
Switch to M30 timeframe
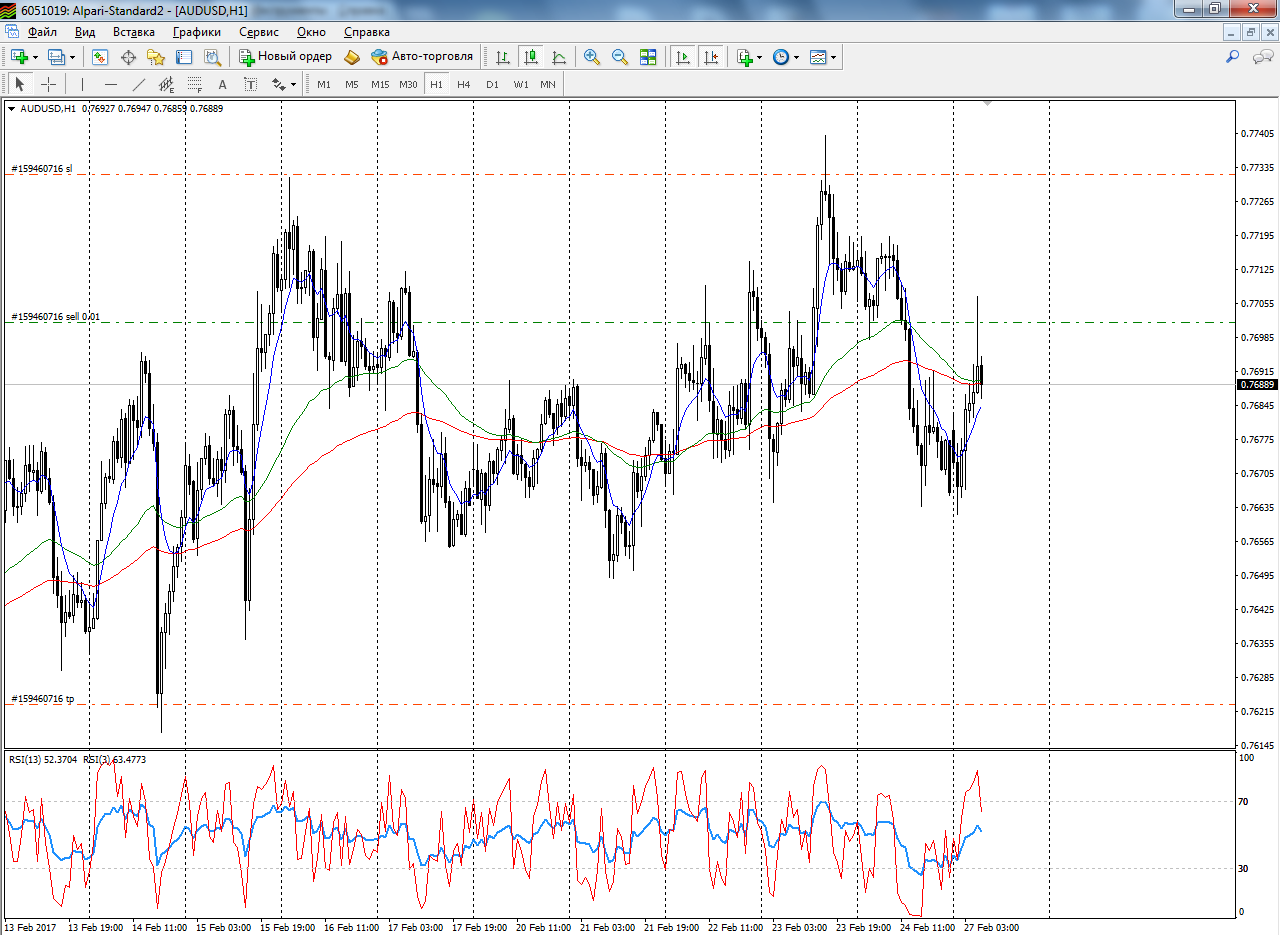(408, 84)
